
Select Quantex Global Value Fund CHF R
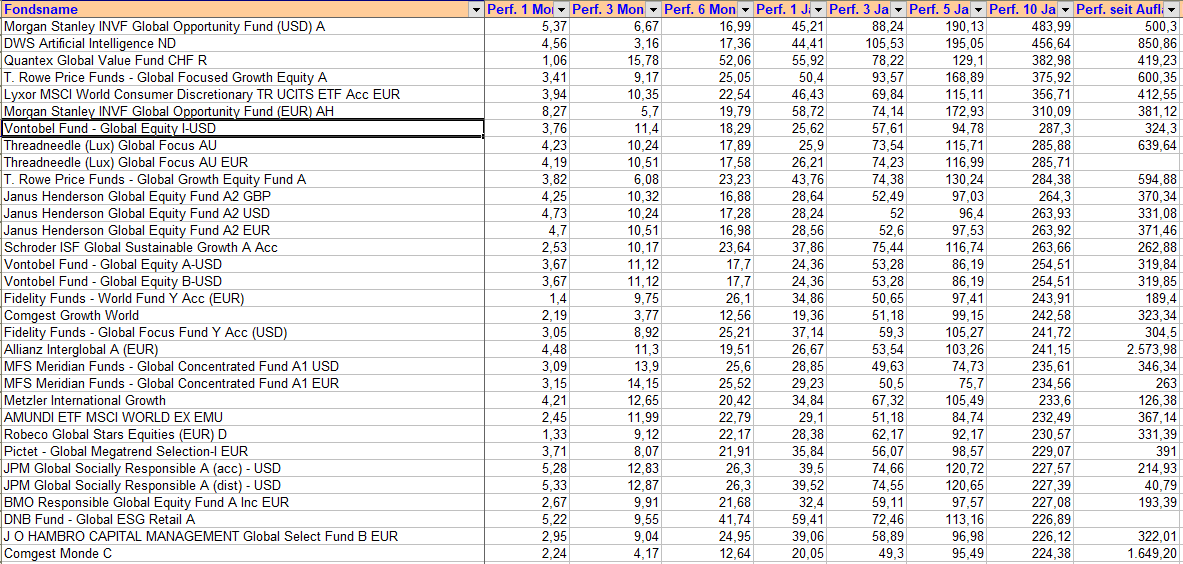pyautogui.click(x=242, y=60)
